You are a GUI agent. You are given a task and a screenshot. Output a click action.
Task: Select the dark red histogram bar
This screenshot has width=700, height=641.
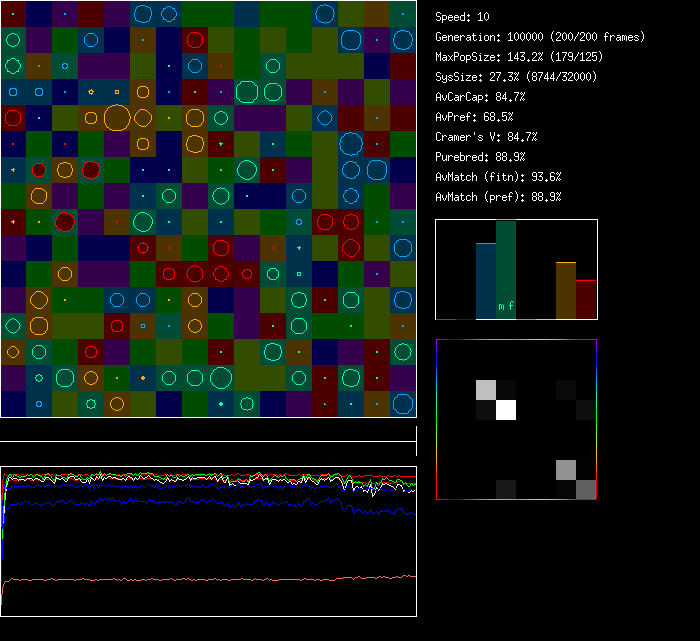pyautogui.click(x=586, y=299)
